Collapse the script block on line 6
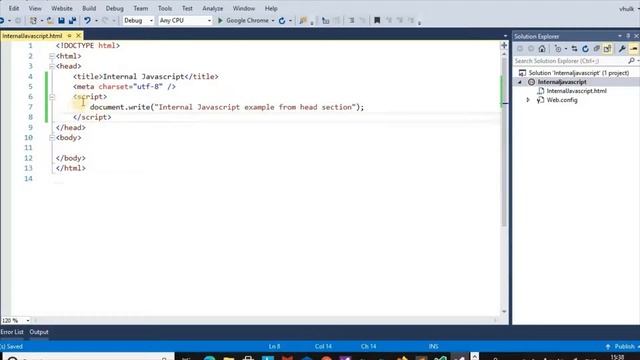640x360 pixels. (x=52, y=97)
